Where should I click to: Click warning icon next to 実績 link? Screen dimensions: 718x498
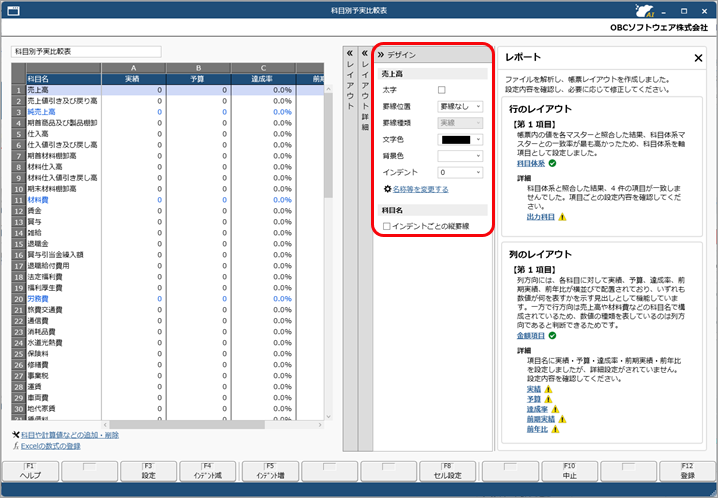coord(548,390)
